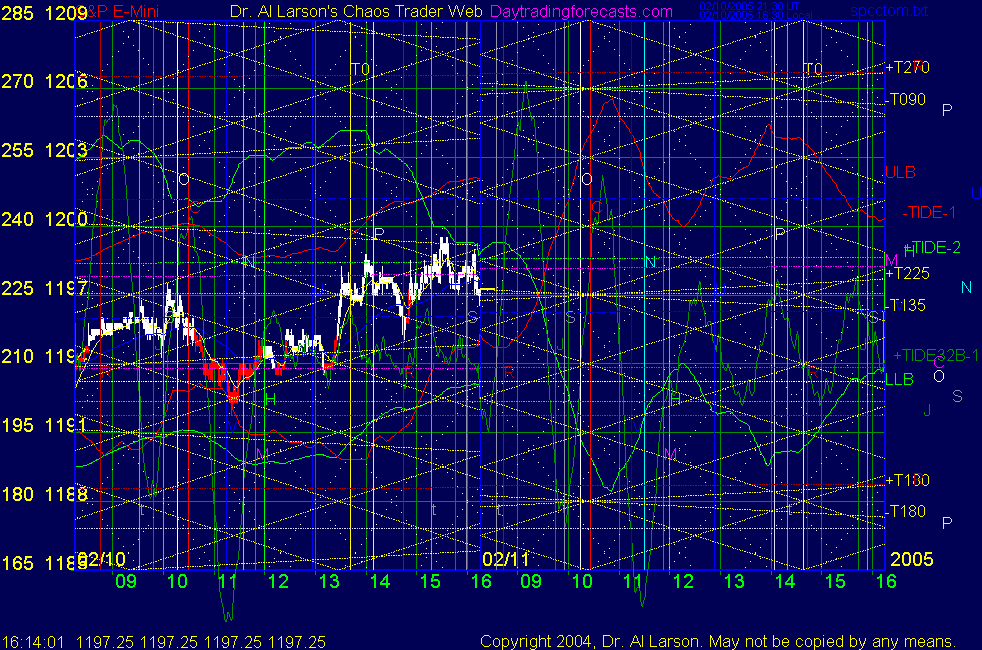The height and width of the screenshot is (650, 982).
Task: Click the green J planet letter beside the chart
Action: click(x=928, y=411)
